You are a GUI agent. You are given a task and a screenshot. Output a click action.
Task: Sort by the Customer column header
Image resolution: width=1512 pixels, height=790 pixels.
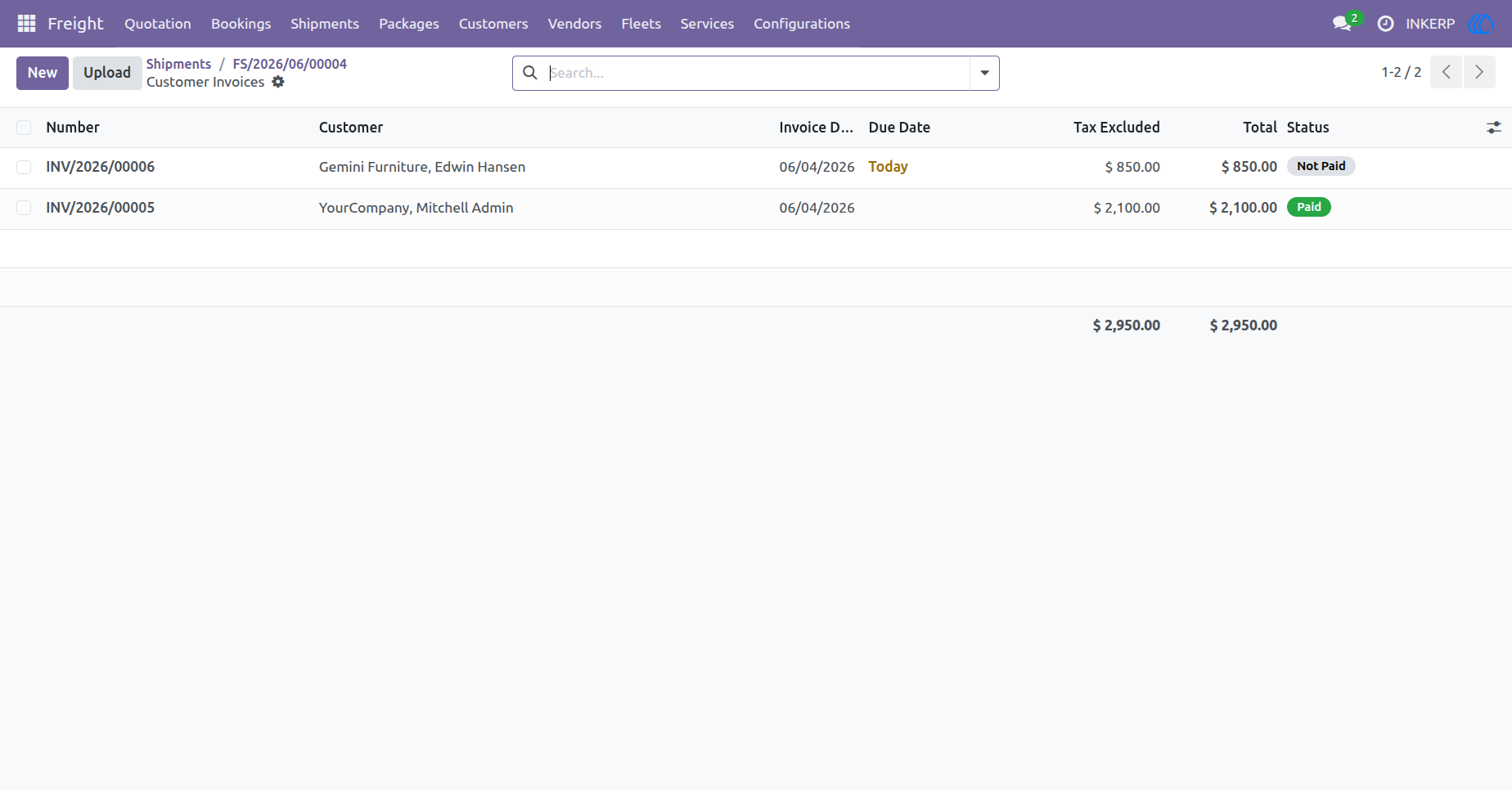click(x=351, y=128)
